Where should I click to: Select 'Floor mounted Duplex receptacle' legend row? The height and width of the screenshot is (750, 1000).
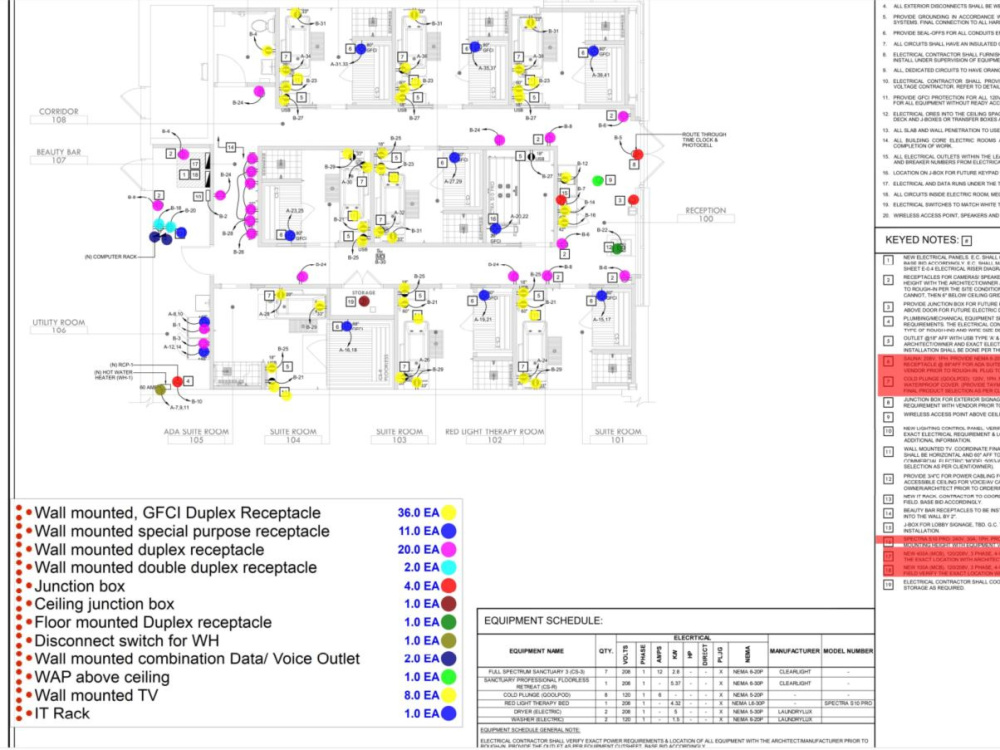236,622
